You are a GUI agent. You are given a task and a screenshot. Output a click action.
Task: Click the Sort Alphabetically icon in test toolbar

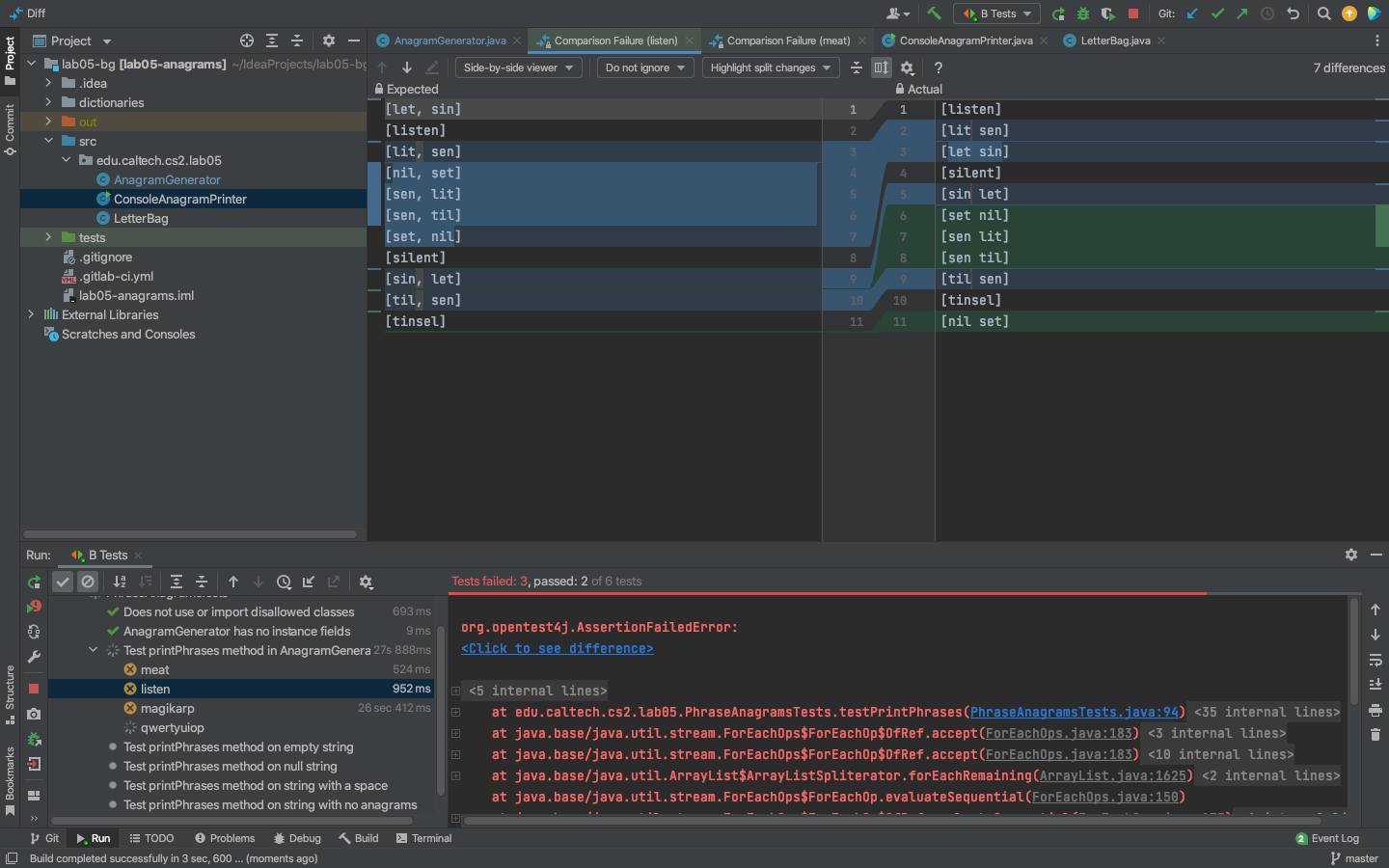click(120, 582)
